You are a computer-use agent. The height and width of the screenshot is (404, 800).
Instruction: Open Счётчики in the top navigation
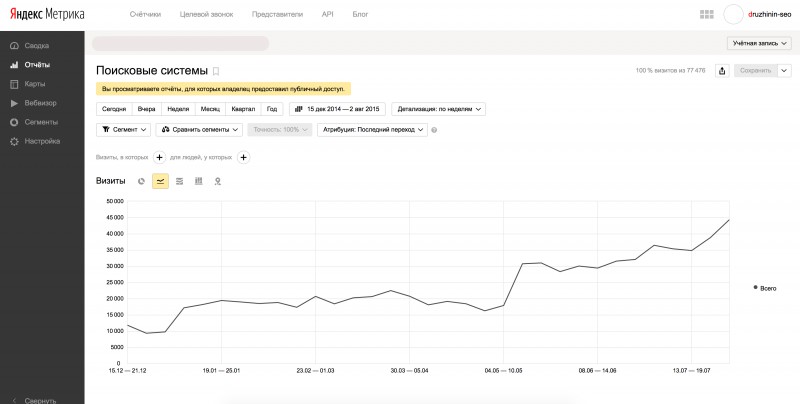tap(145, 14)
